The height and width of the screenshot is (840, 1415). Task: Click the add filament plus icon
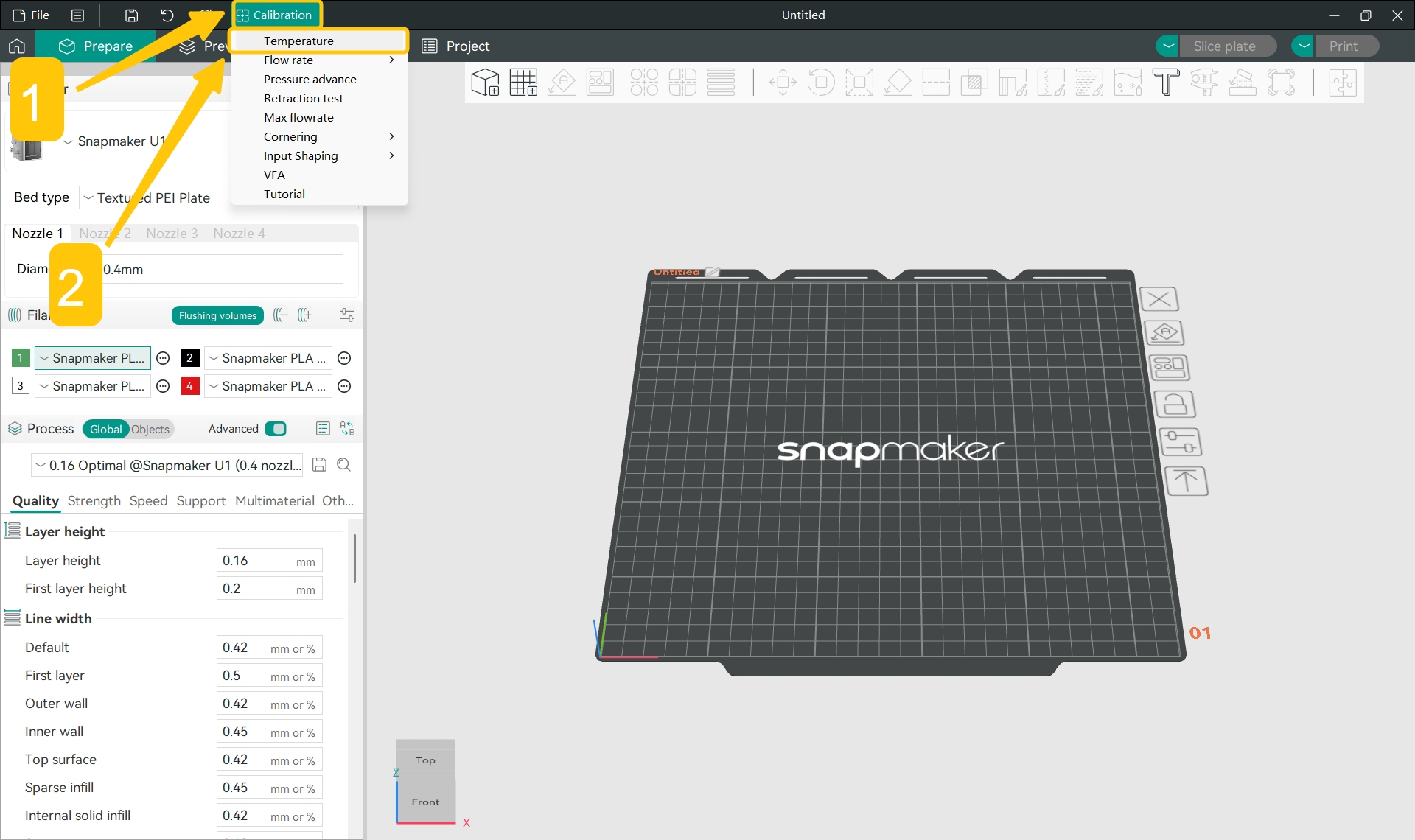[x=305, y=315]
